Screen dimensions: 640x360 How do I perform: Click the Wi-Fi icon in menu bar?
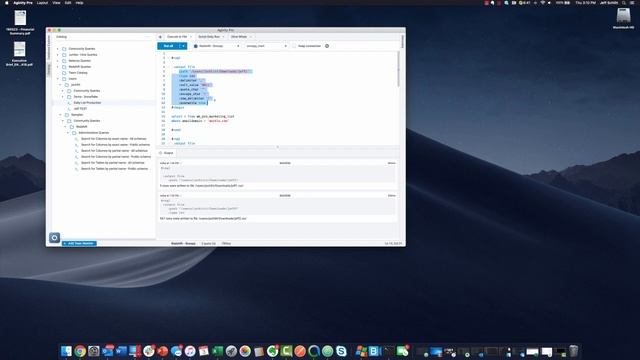tap(542, 2)
